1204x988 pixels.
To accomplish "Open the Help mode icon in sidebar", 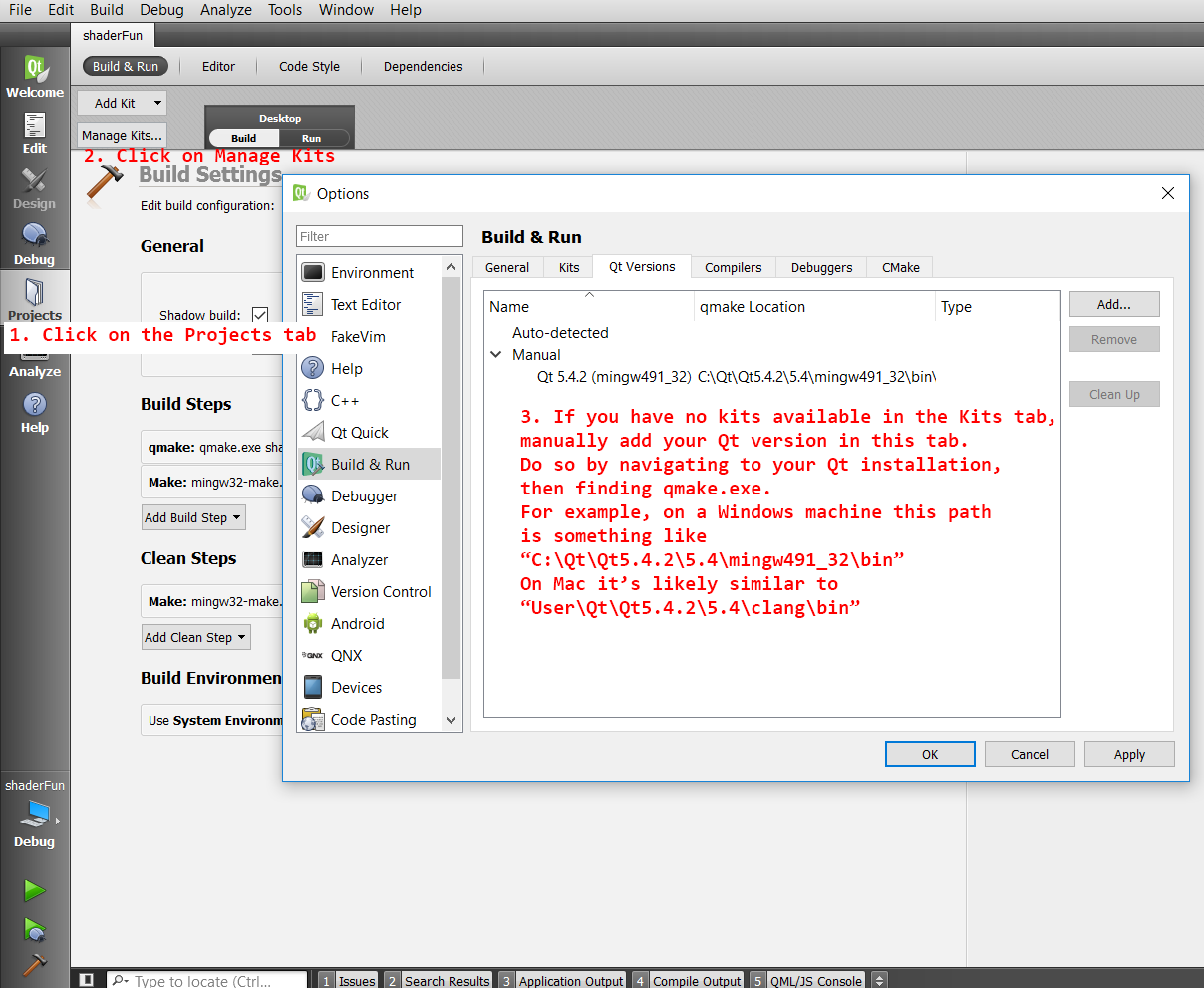I will tap(35, 412).
